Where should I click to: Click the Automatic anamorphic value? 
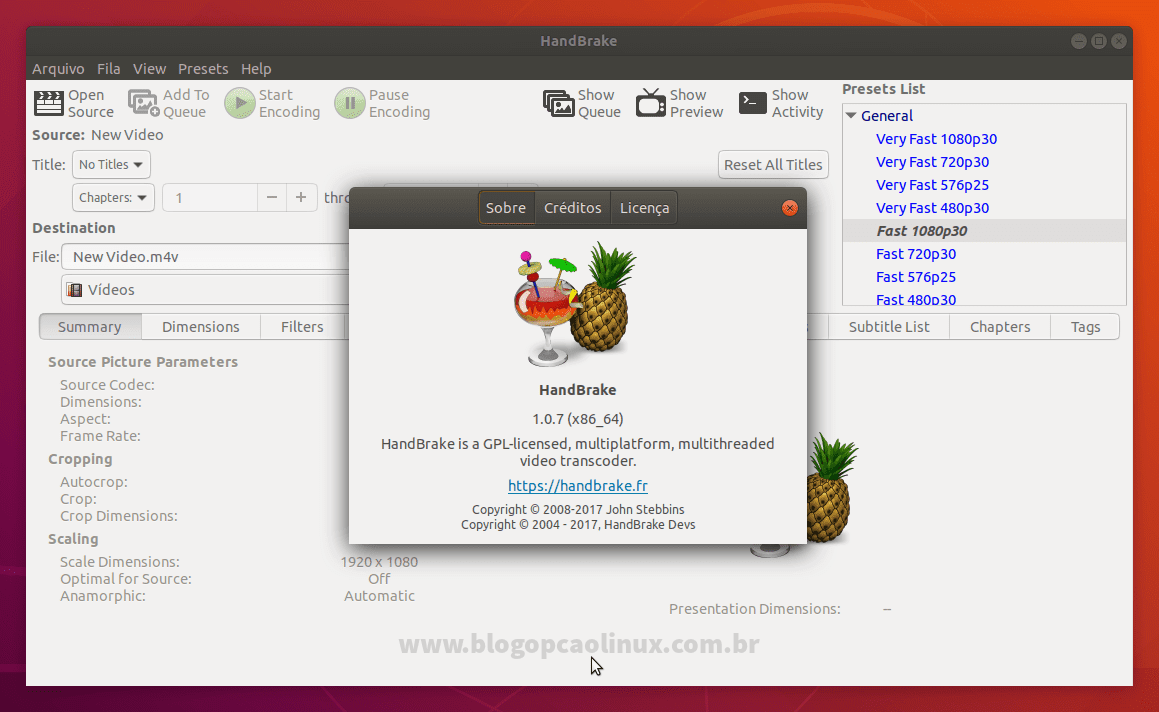[x=379, y=596]
